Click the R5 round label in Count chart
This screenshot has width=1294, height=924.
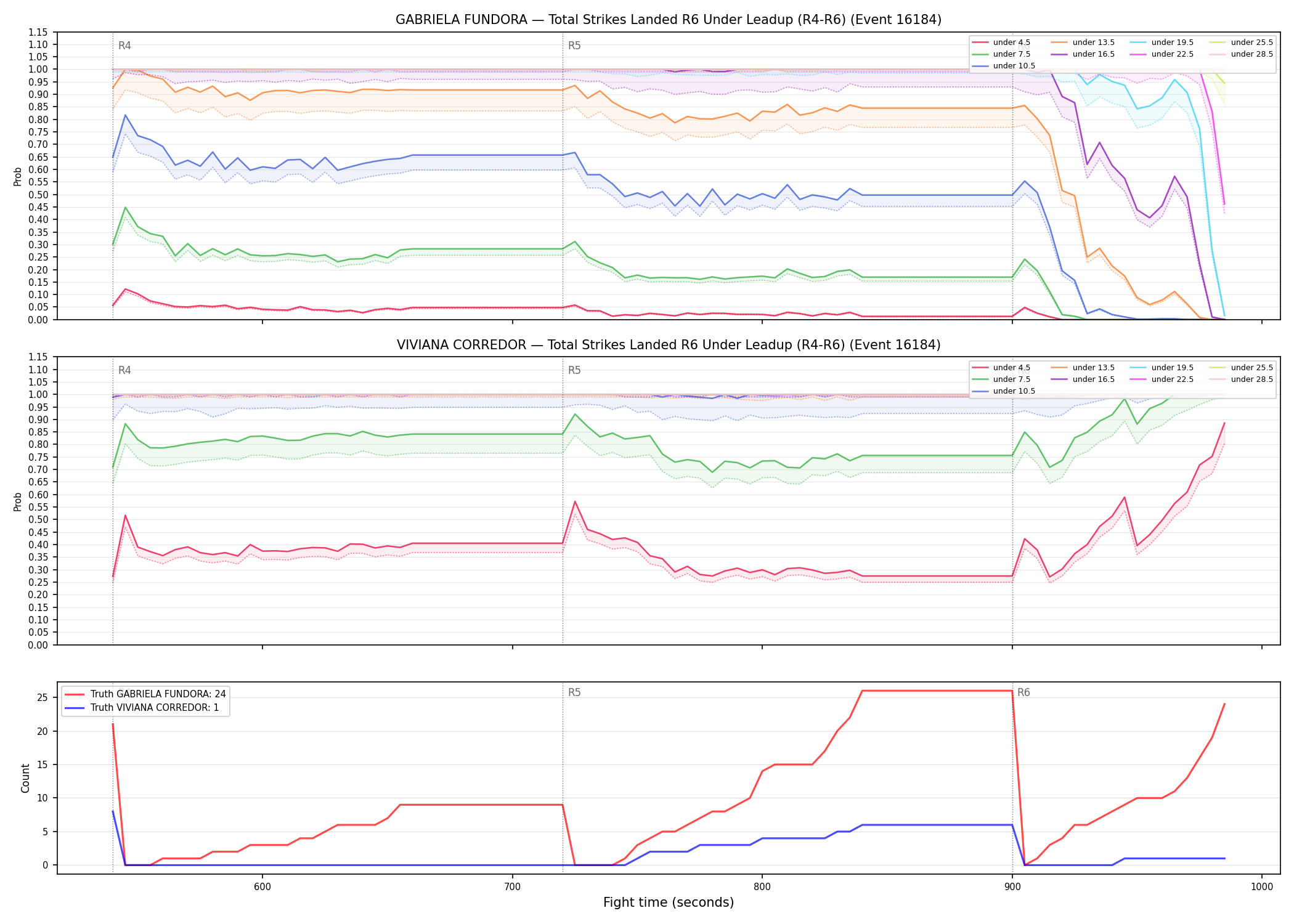coord(574,692)
